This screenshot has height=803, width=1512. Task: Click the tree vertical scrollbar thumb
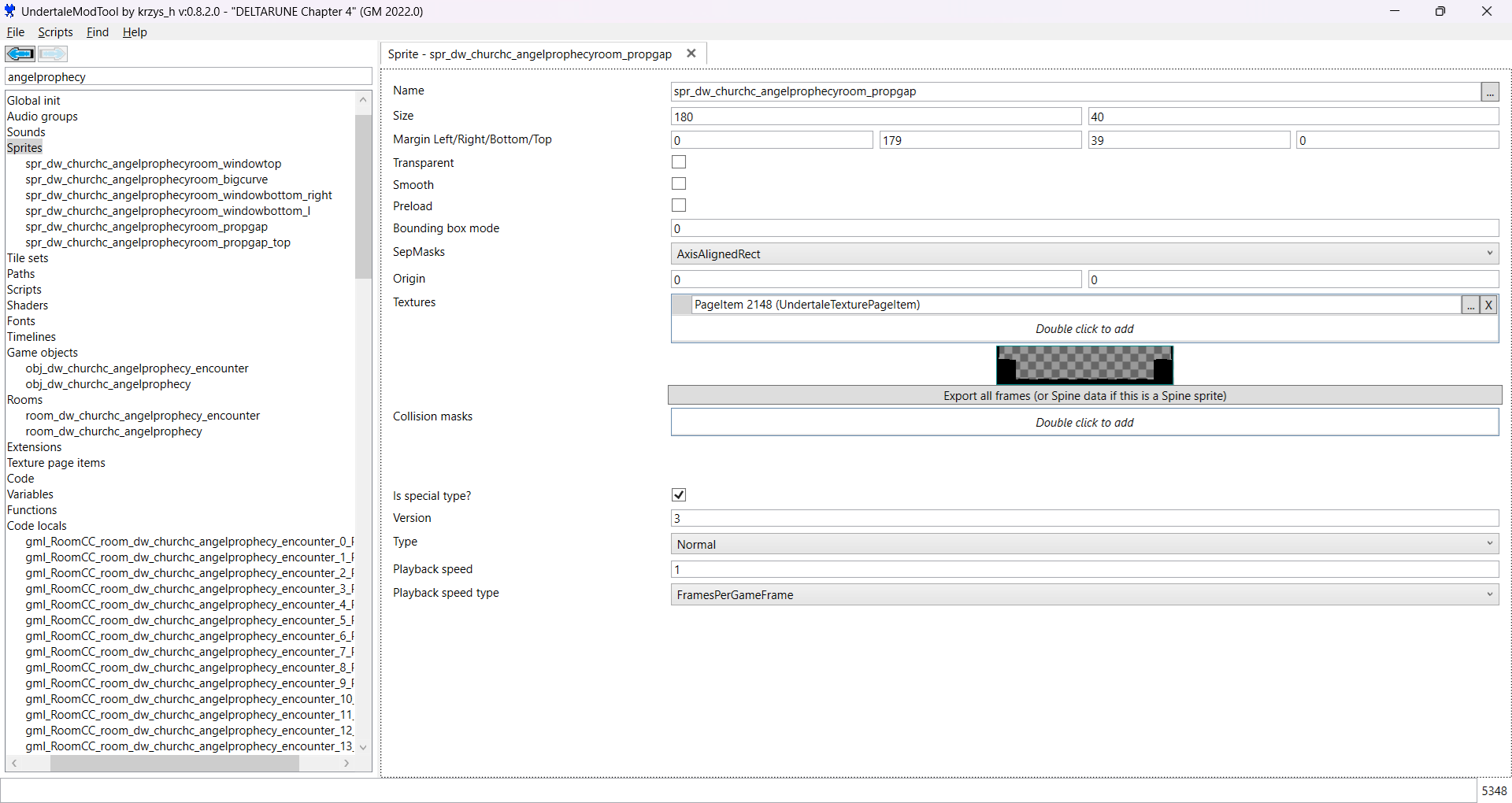pos(363,197)
